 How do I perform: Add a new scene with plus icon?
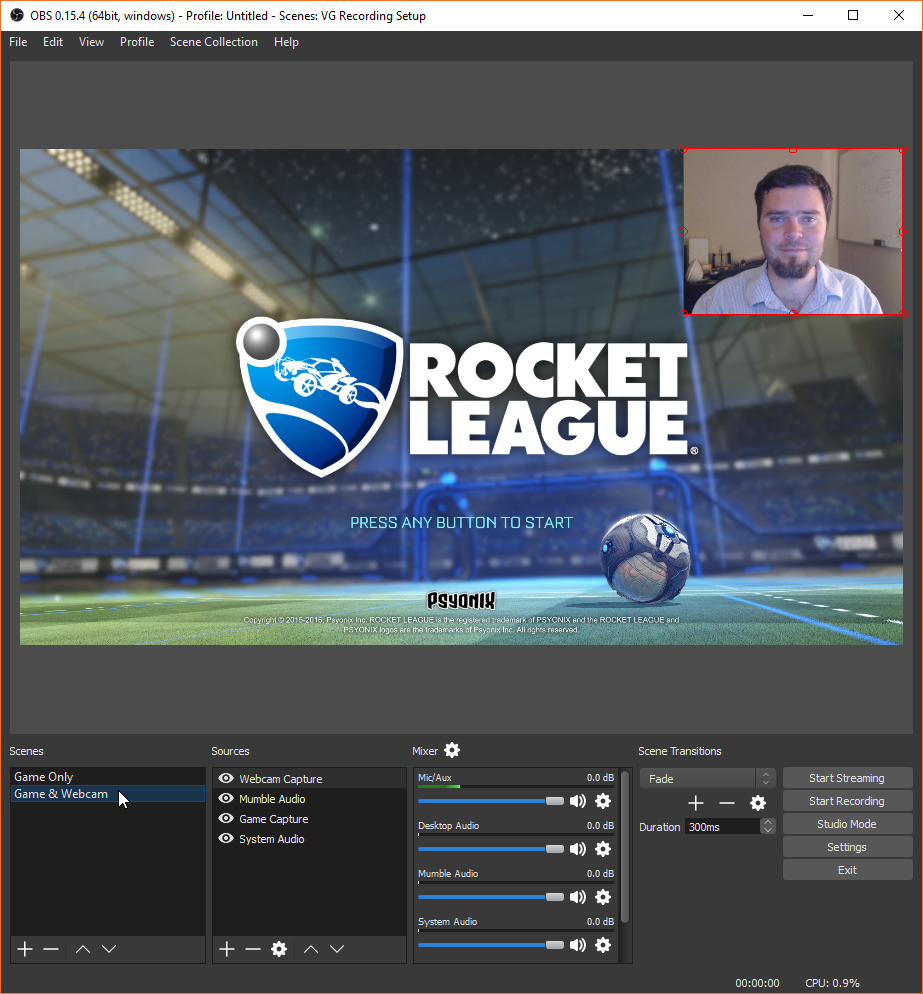(25, 949)
